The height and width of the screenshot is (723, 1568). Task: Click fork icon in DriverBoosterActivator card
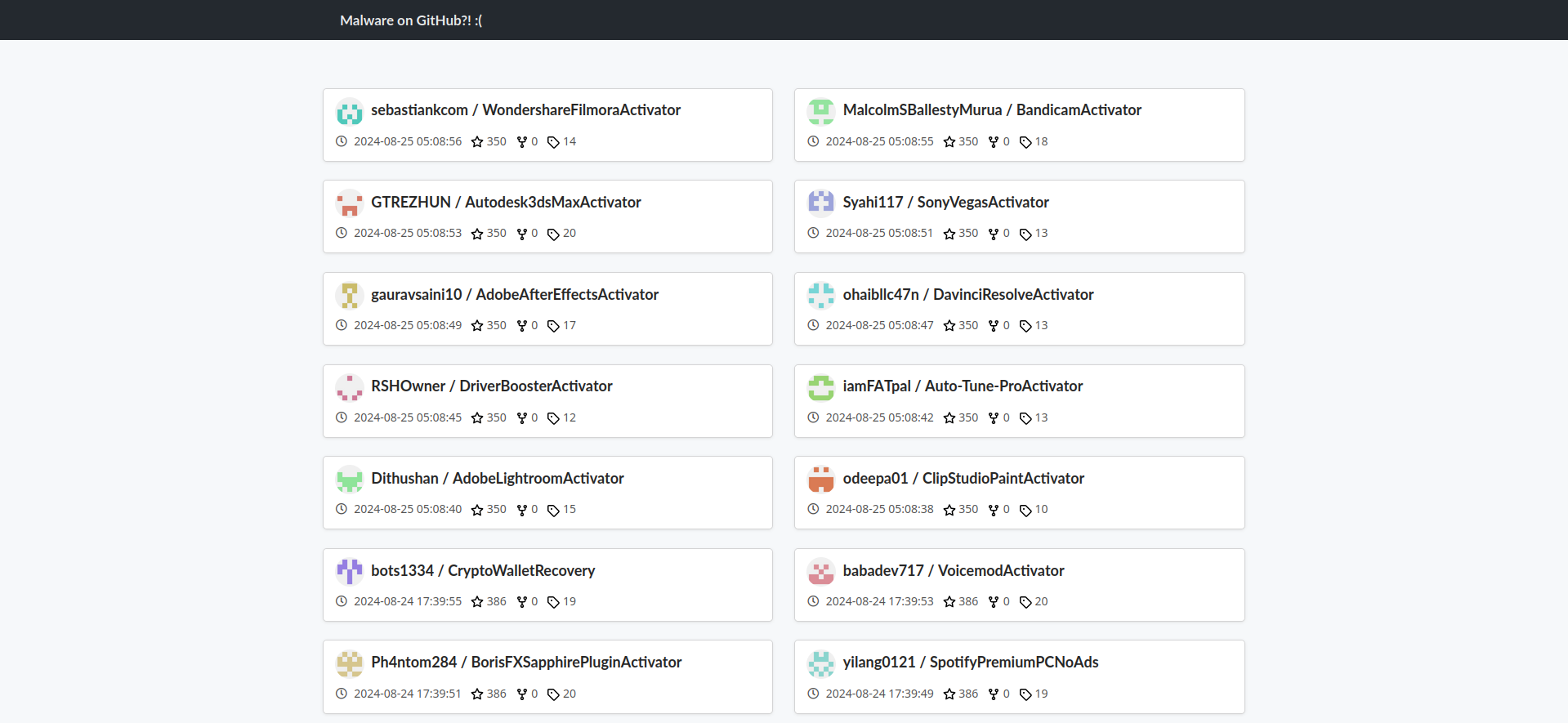522,418
